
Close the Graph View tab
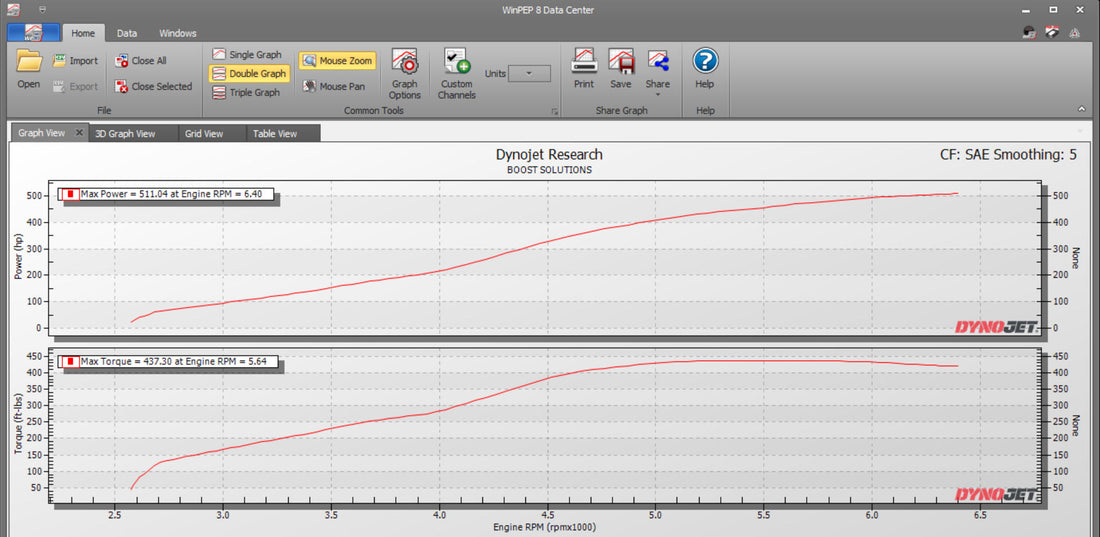click(80, 133)
